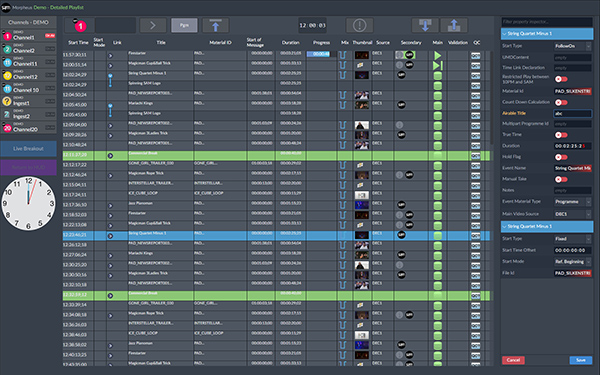Click the pink 20 icon for Channel20
This screenshot has width=600, height=375.
[7, 129]
